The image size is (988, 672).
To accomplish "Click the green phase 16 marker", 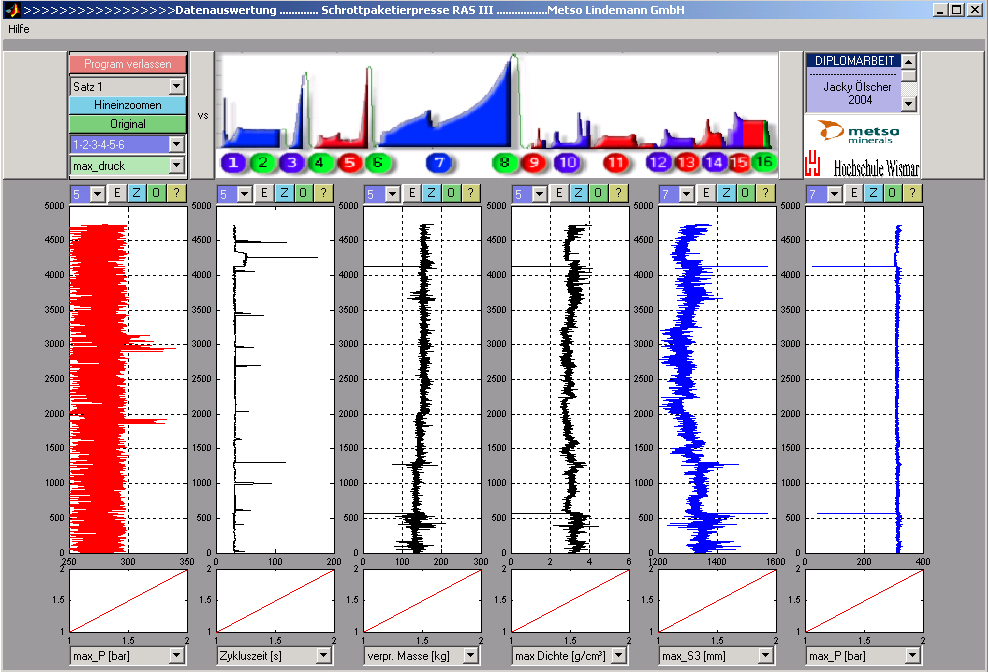I will point(764,162).
